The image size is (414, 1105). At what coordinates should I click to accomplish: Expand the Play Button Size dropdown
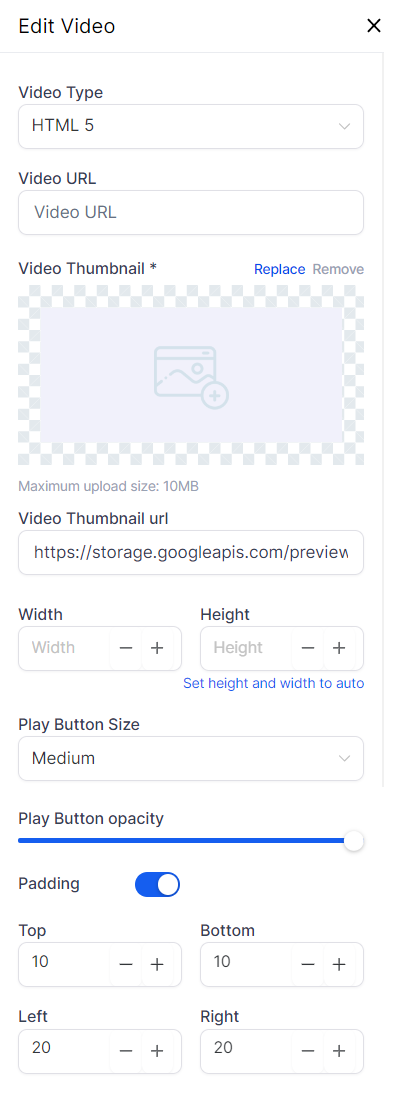tap(191, 759)
